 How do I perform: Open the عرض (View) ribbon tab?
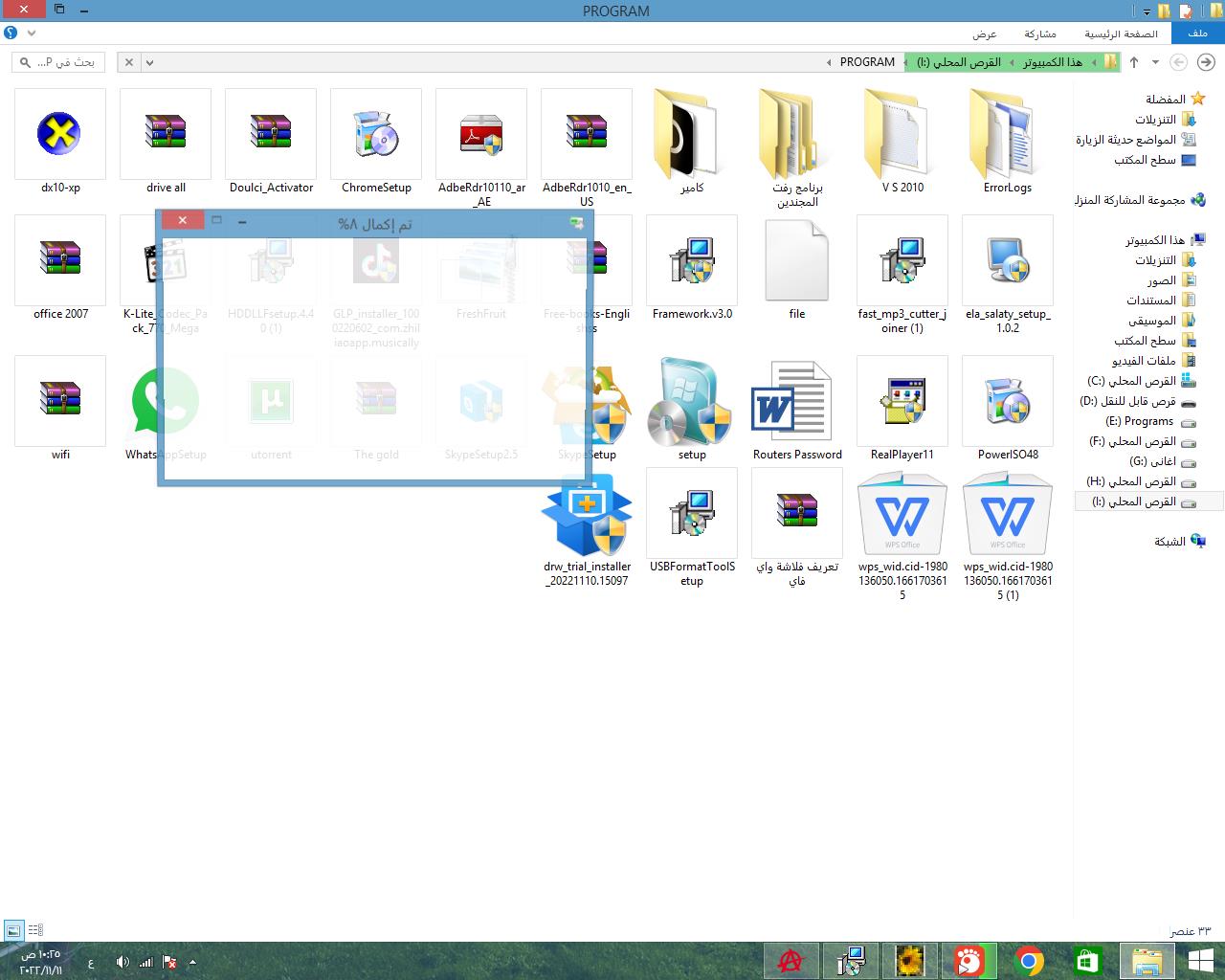985,33
